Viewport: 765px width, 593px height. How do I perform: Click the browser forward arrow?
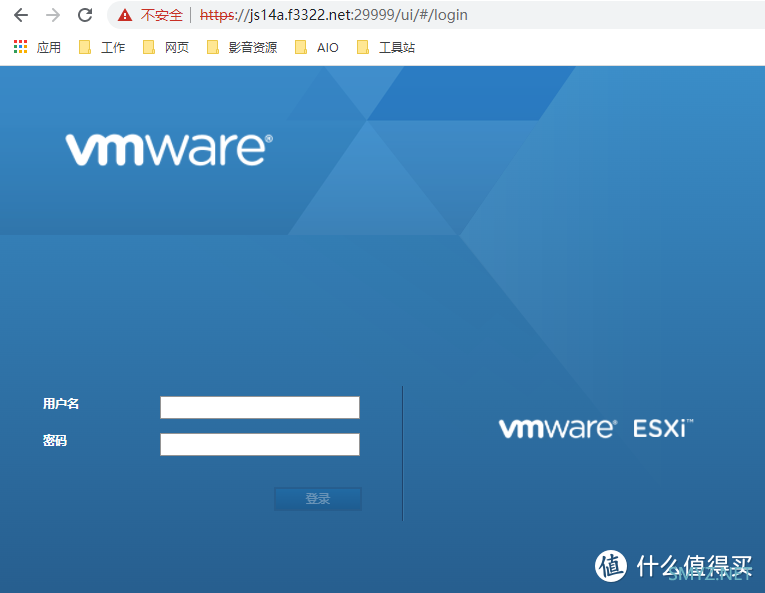point(53,15)
